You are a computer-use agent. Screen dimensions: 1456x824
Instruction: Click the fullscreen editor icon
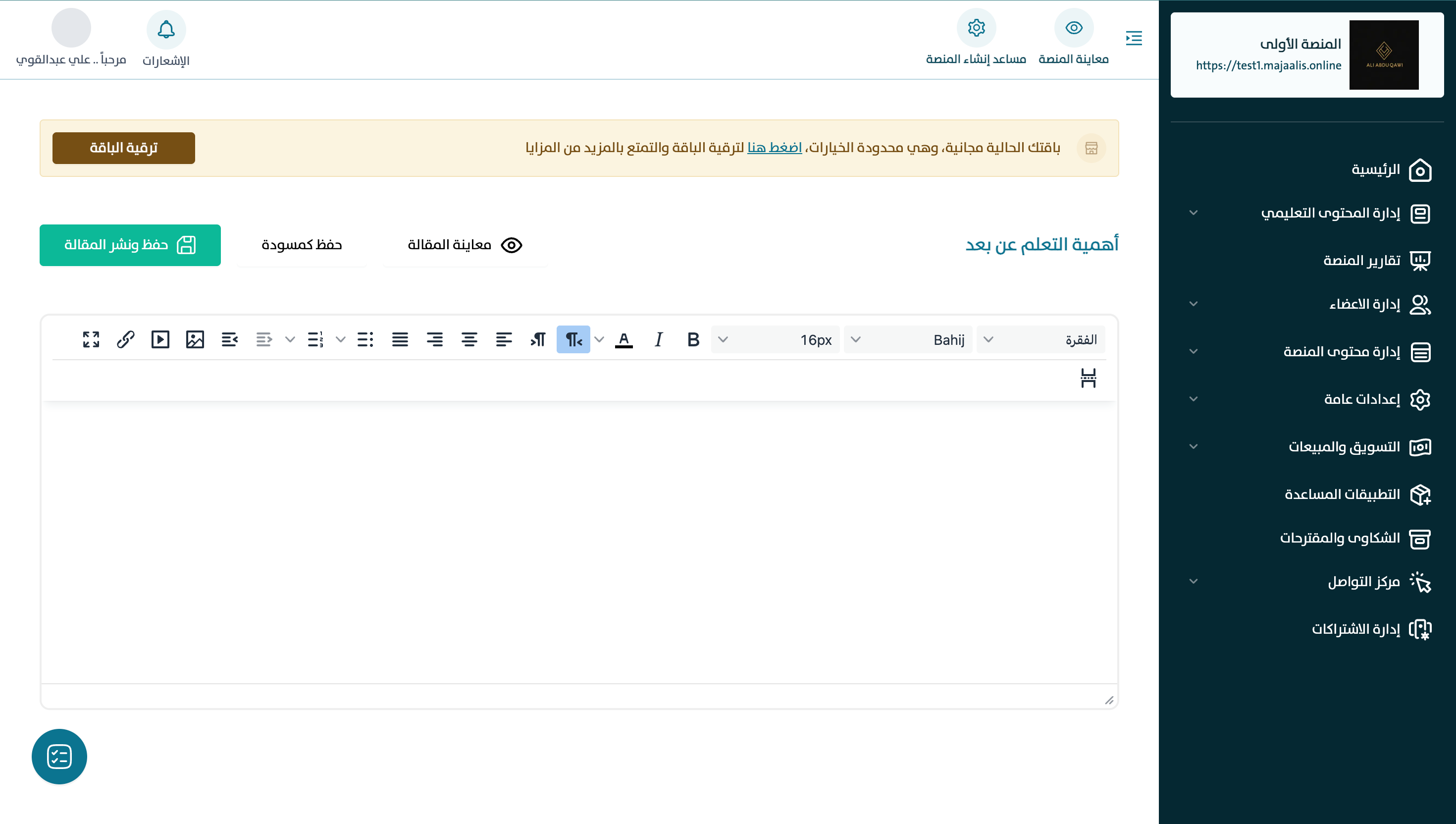point(91,339)
